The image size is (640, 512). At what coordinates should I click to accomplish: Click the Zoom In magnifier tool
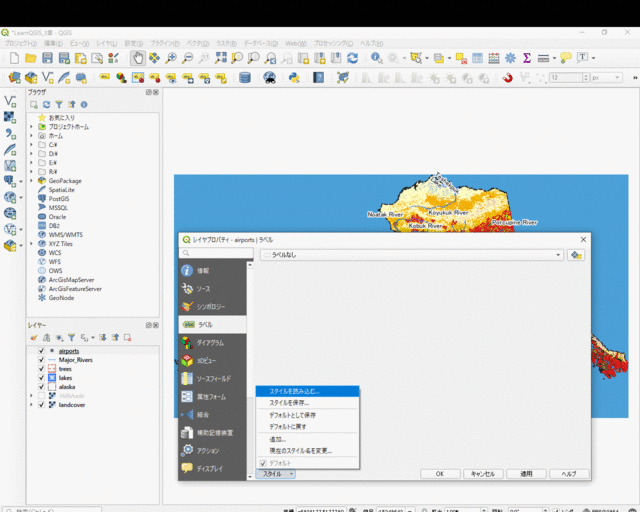tap(171, 58)
